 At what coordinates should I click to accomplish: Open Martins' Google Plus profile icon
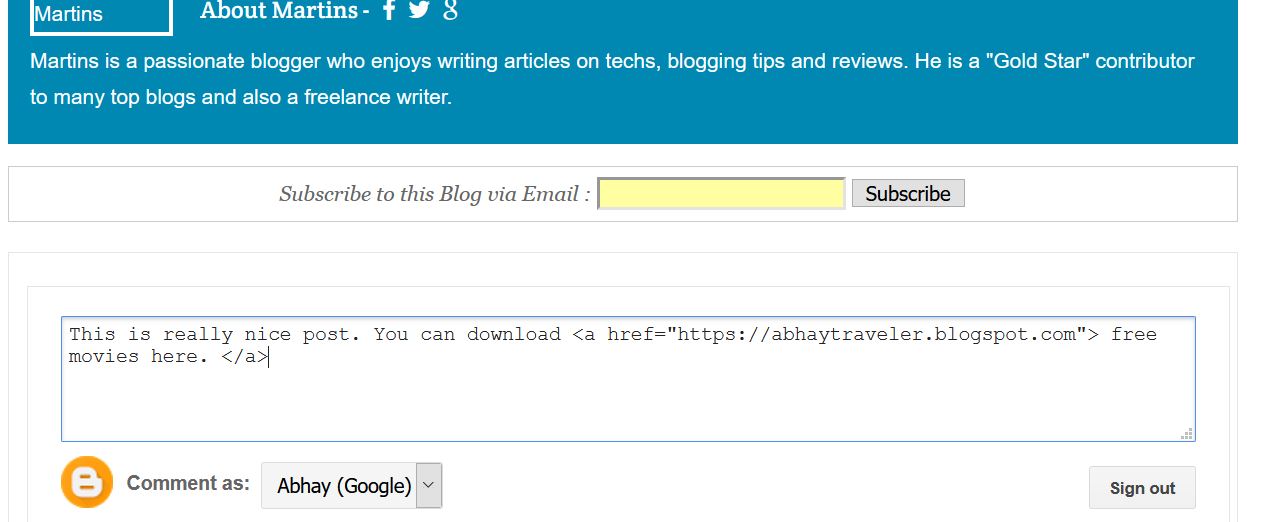tap(450, 11)
